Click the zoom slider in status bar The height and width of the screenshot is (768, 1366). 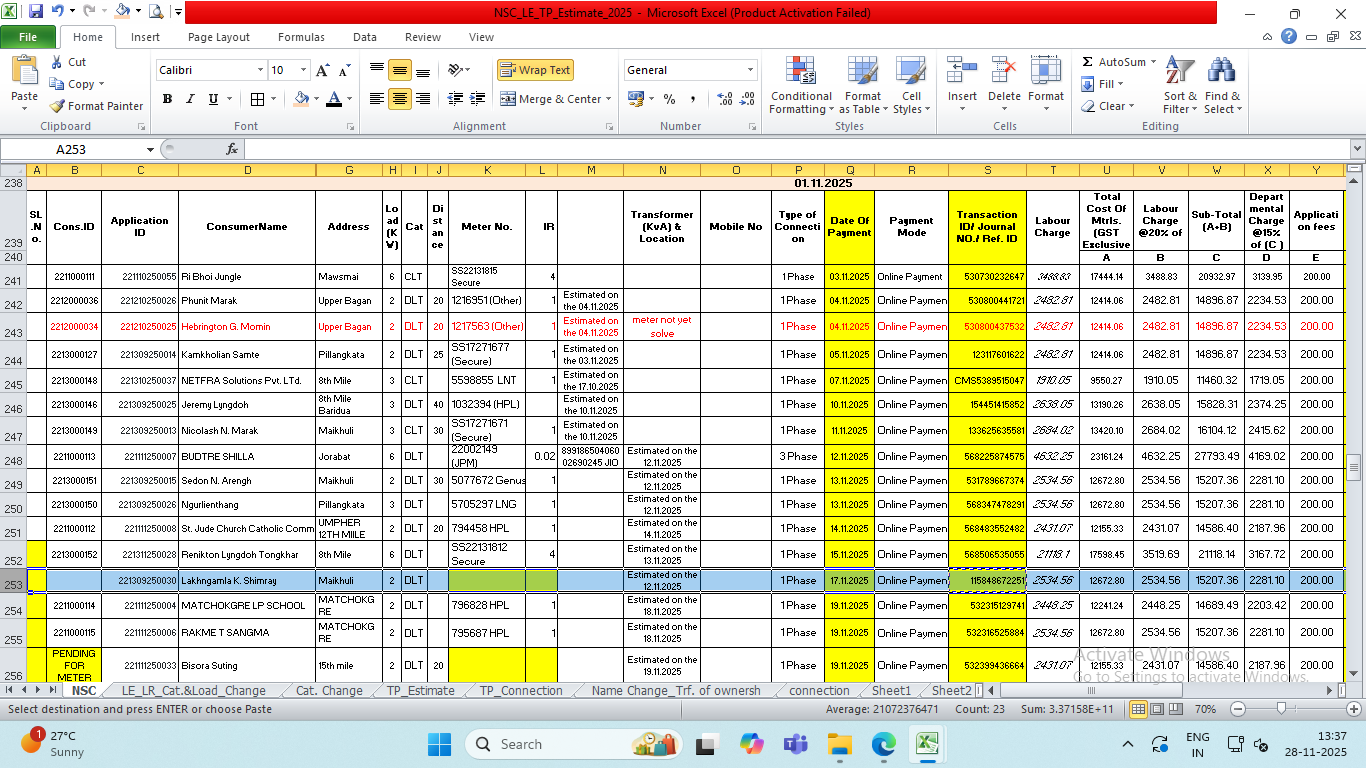1281,709
